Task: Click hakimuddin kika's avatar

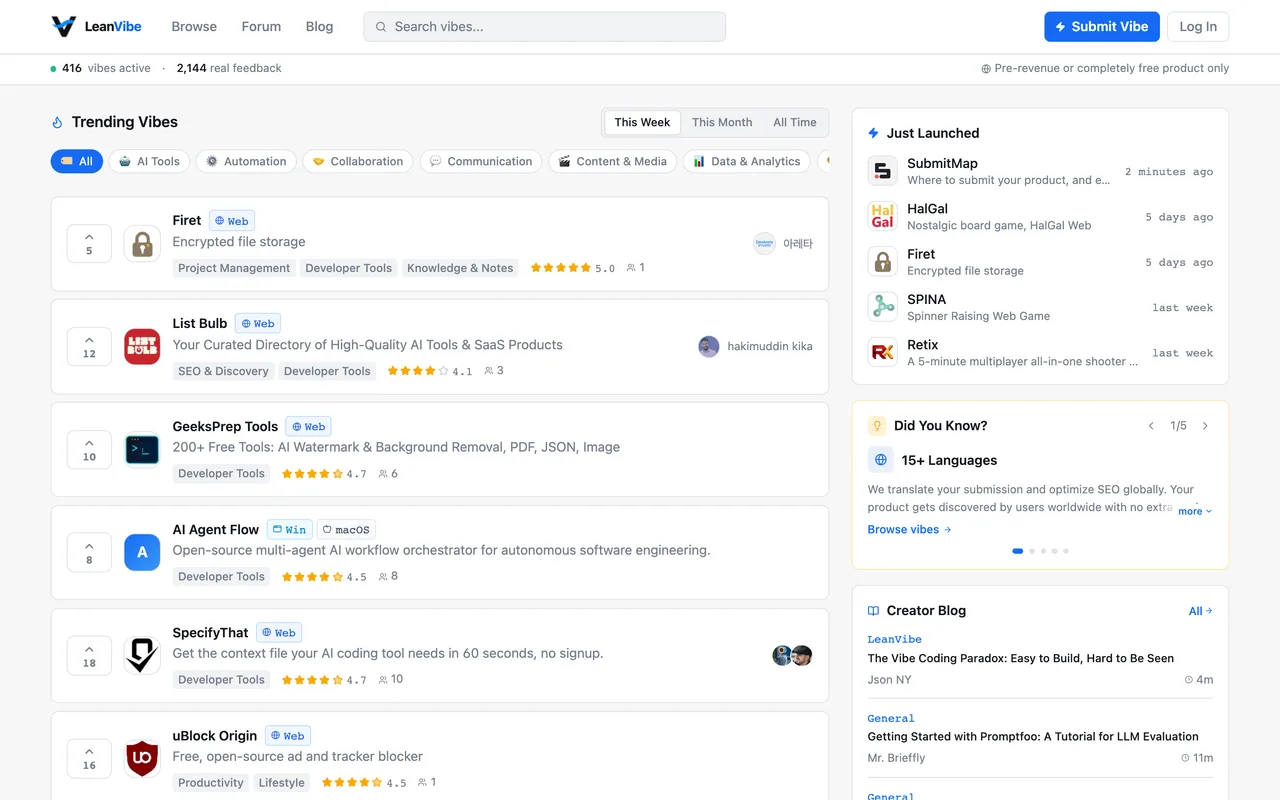Action: 709,347
